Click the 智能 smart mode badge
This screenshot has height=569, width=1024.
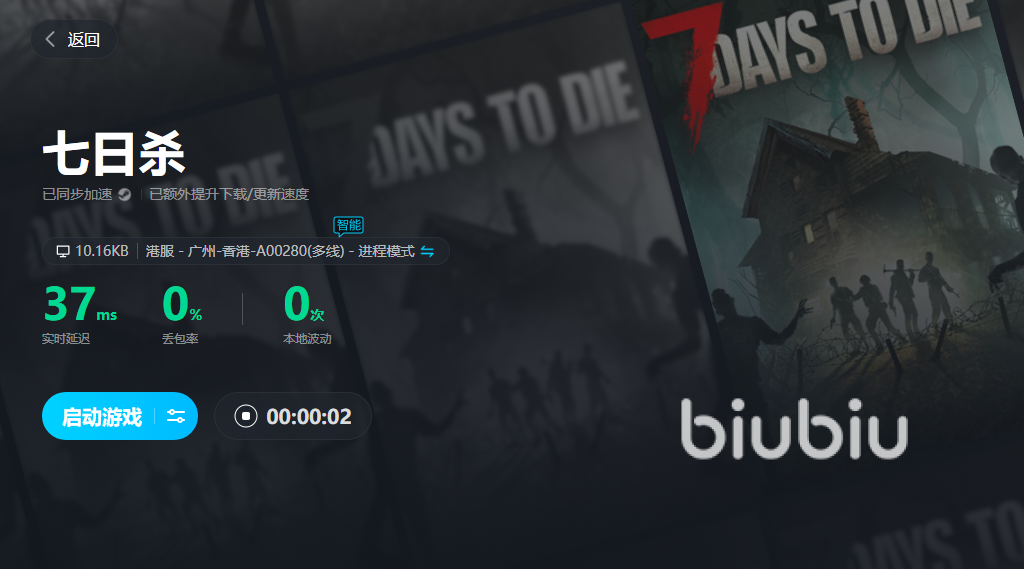(348, 225)
